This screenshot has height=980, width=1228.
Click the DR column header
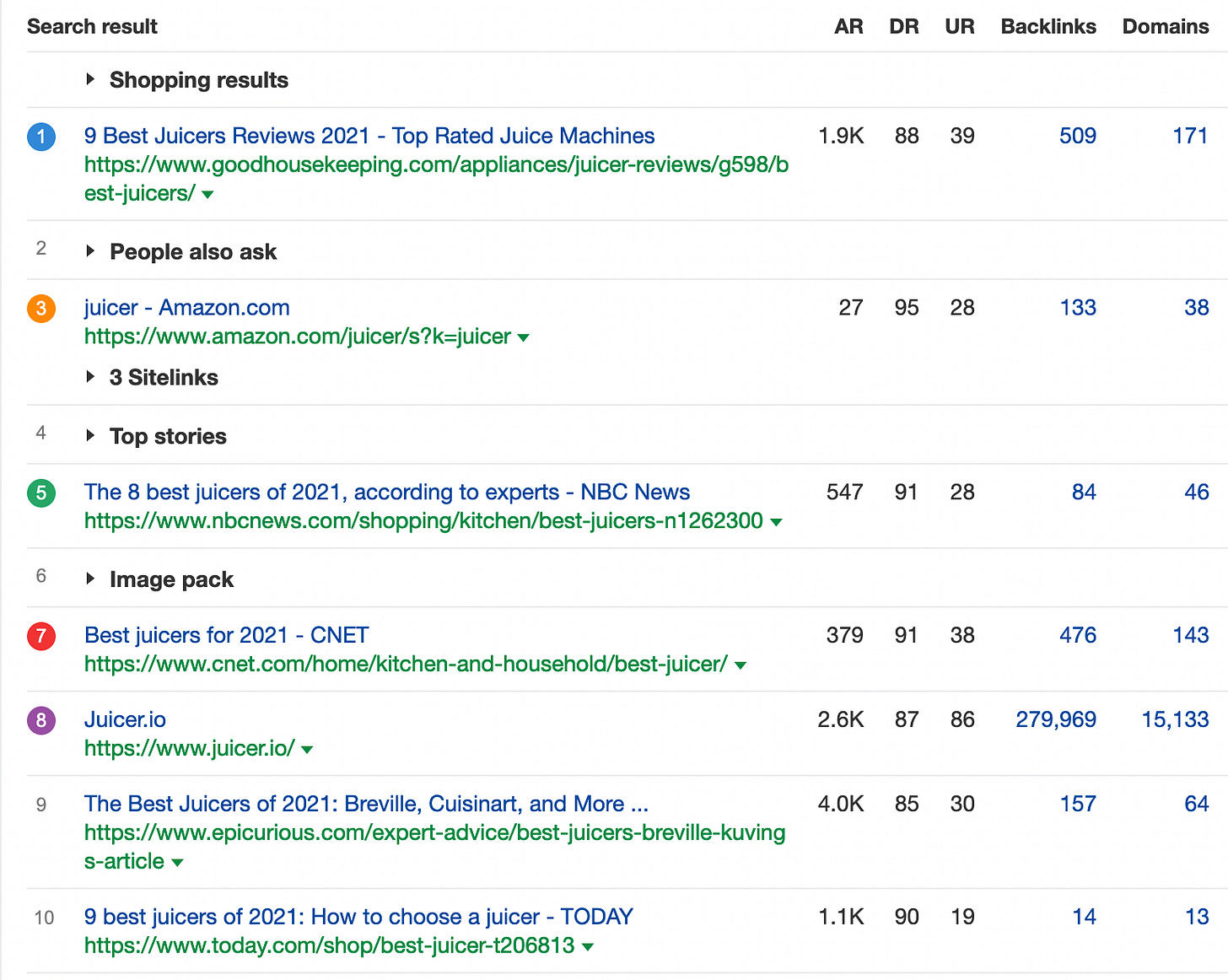(904, 26)
